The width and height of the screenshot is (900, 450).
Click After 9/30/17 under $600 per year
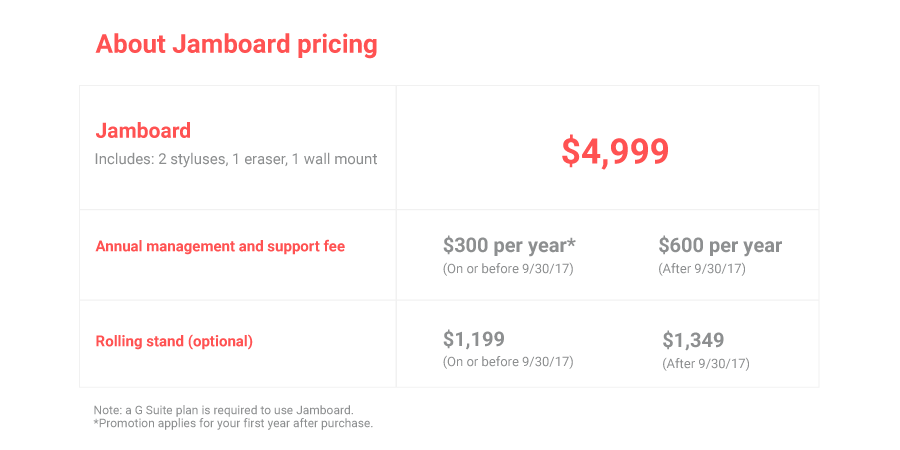(x=702, y=269)
